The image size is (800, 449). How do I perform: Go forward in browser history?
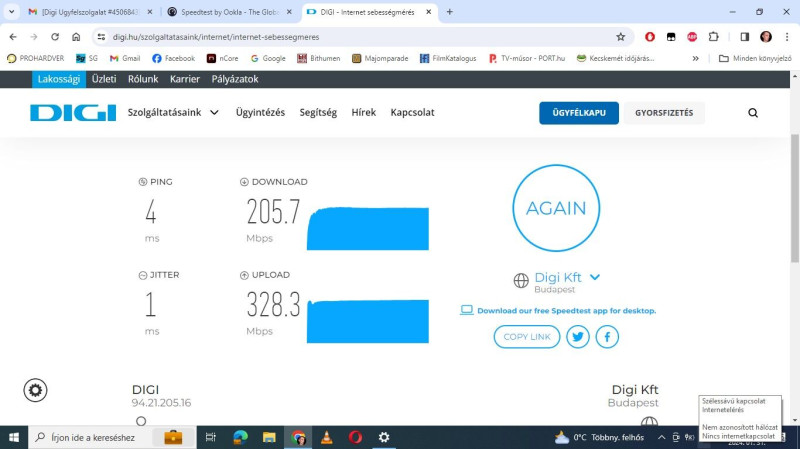[x=34, y=37]
